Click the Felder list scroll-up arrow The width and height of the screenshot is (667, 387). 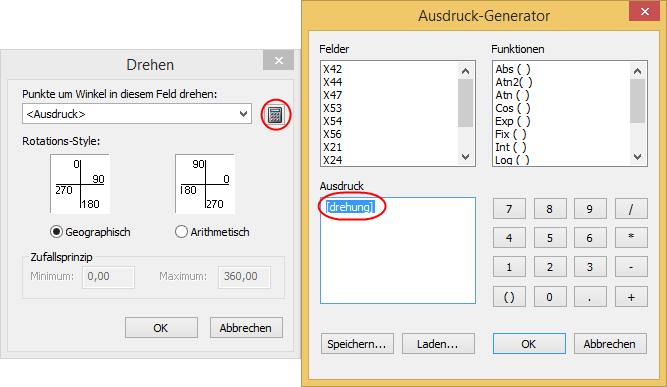pos(465,71)
